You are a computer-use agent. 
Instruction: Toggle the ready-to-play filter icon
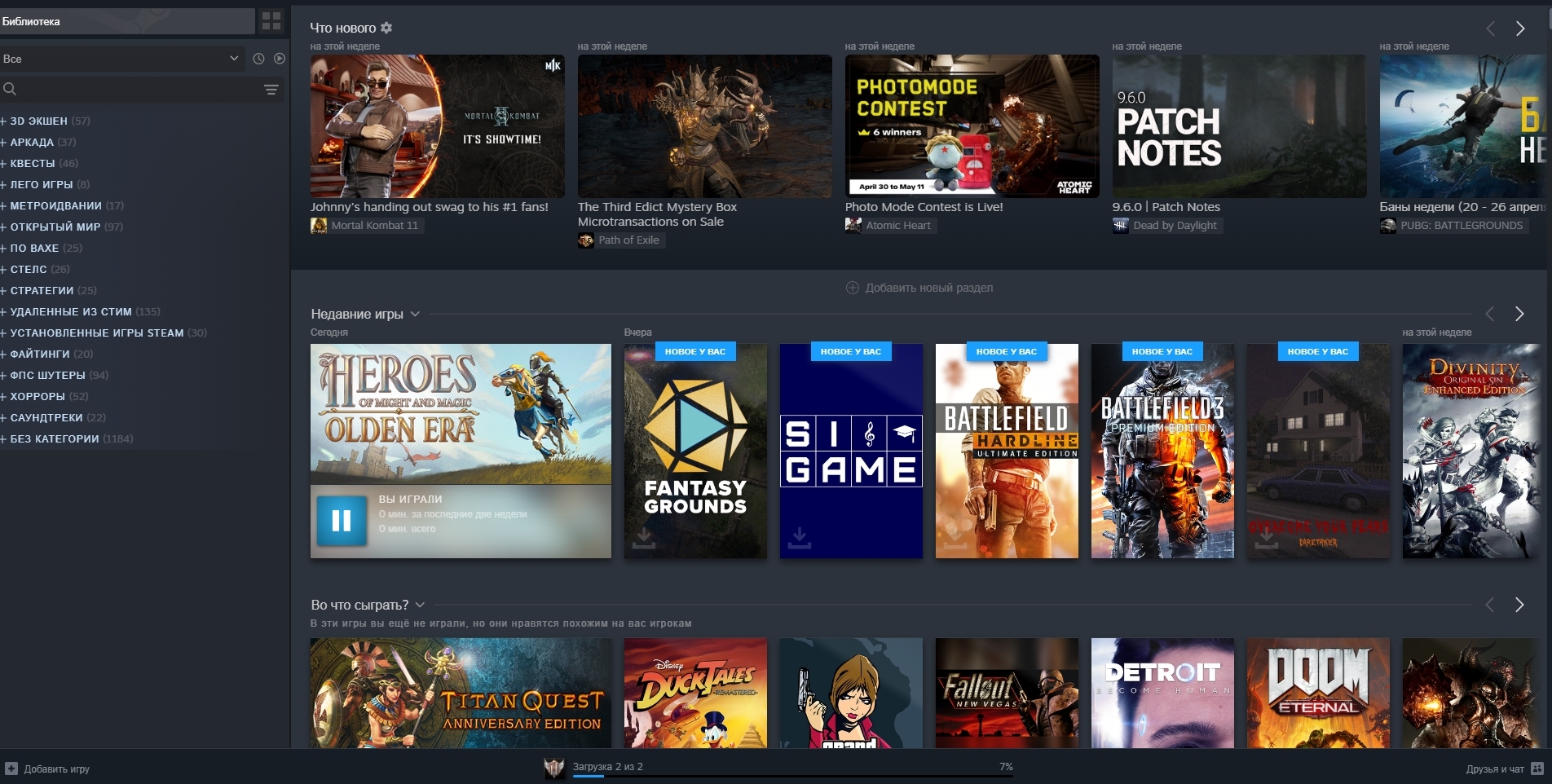[x=280, y=59]
